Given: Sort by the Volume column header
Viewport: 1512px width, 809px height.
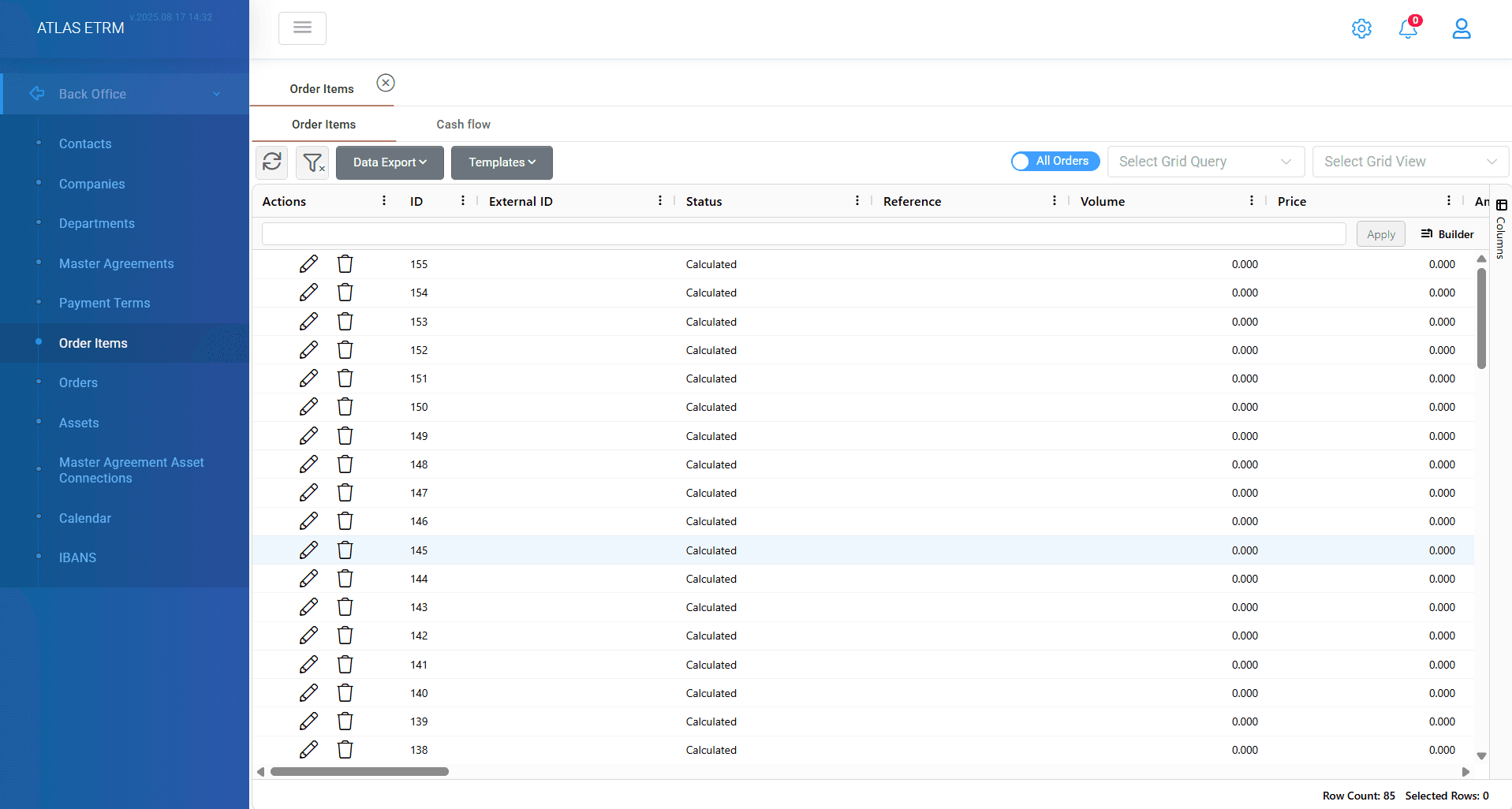Looking at the screenshot, I should pos(1103,201).
